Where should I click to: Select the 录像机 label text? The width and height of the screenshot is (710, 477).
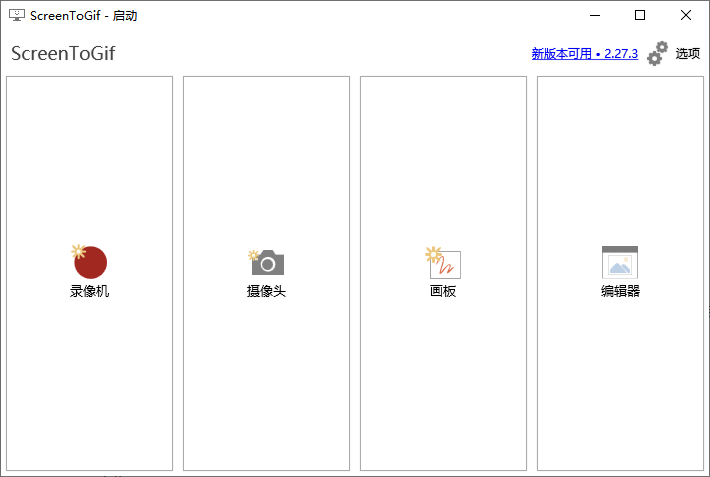click(90, 292)
